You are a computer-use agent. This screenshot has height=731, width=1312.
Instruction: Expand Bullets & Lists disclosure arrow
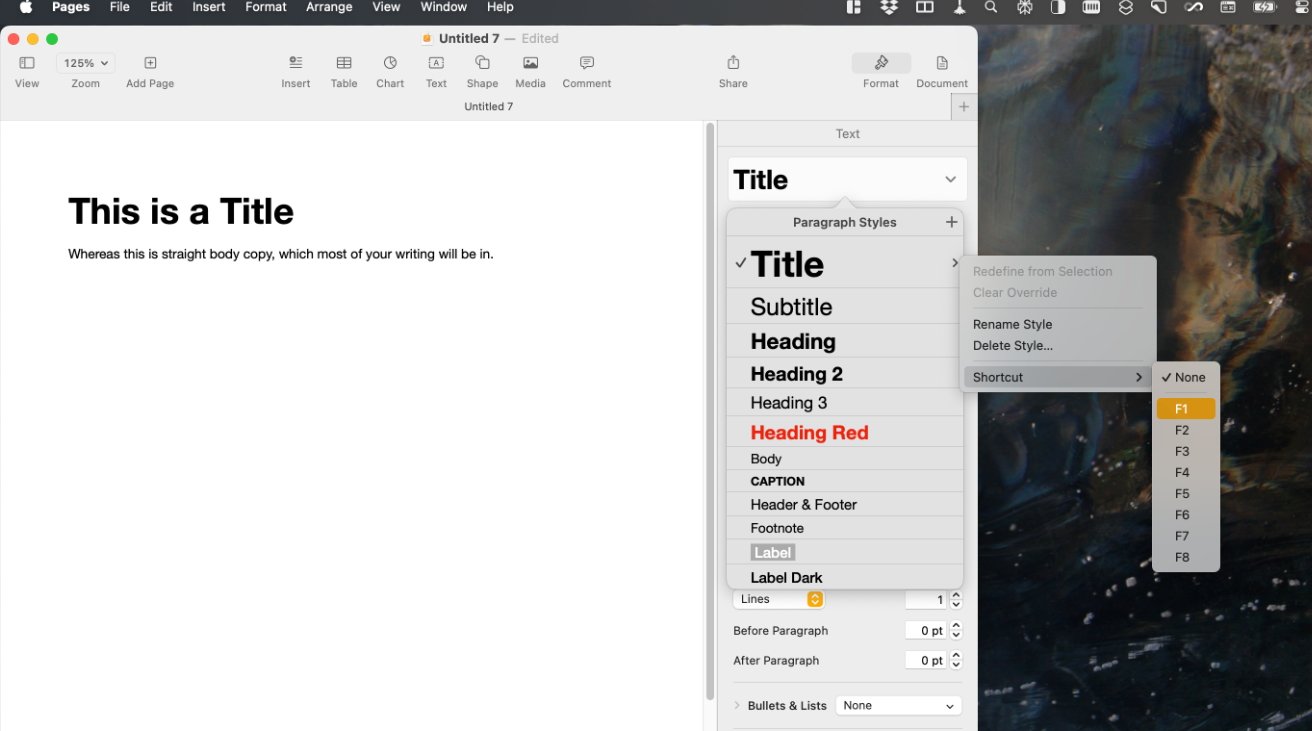pyautogui.click(x=738, y=705)
